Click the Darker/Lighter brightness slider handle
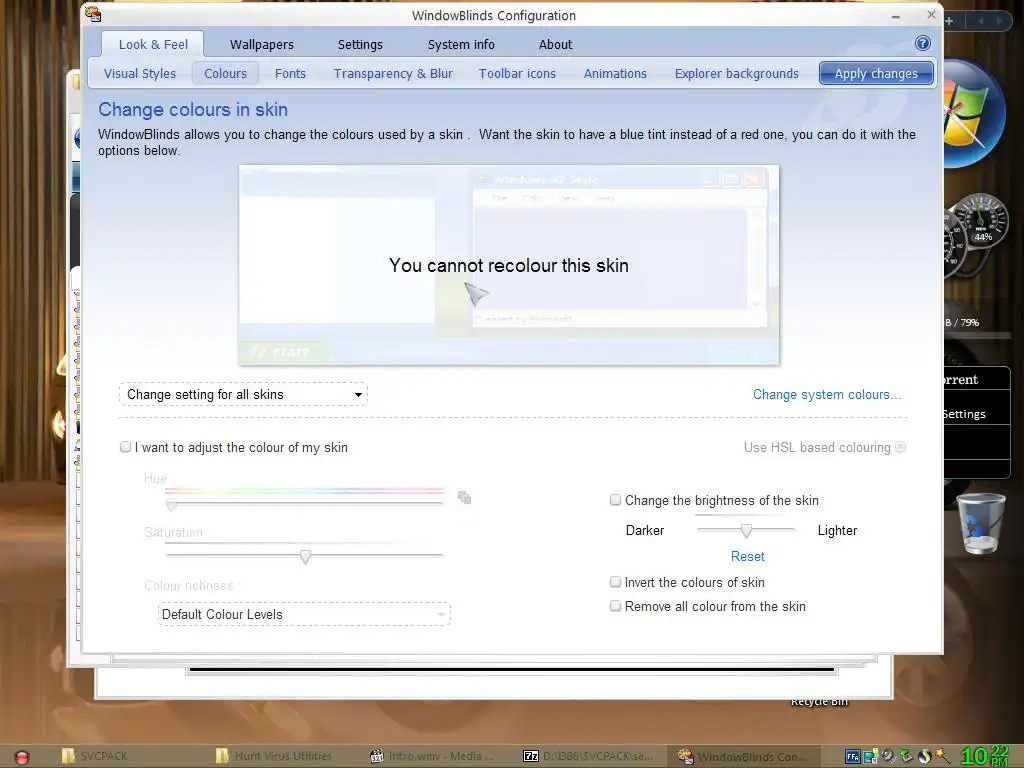1024x768 pixels. click(746, 530)
